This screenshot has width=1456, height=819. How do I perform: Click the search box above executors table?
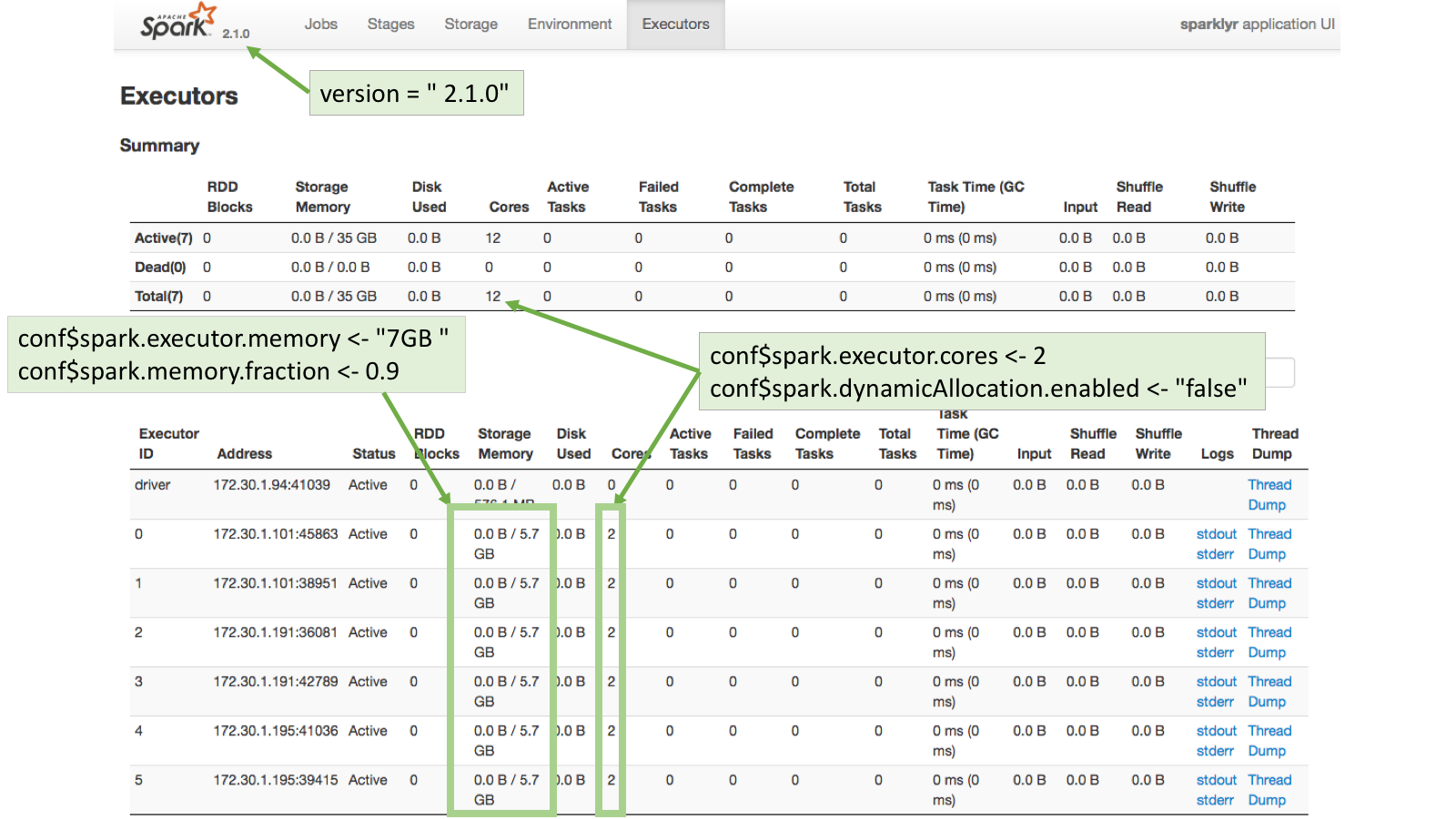(x=1279, y=372)
